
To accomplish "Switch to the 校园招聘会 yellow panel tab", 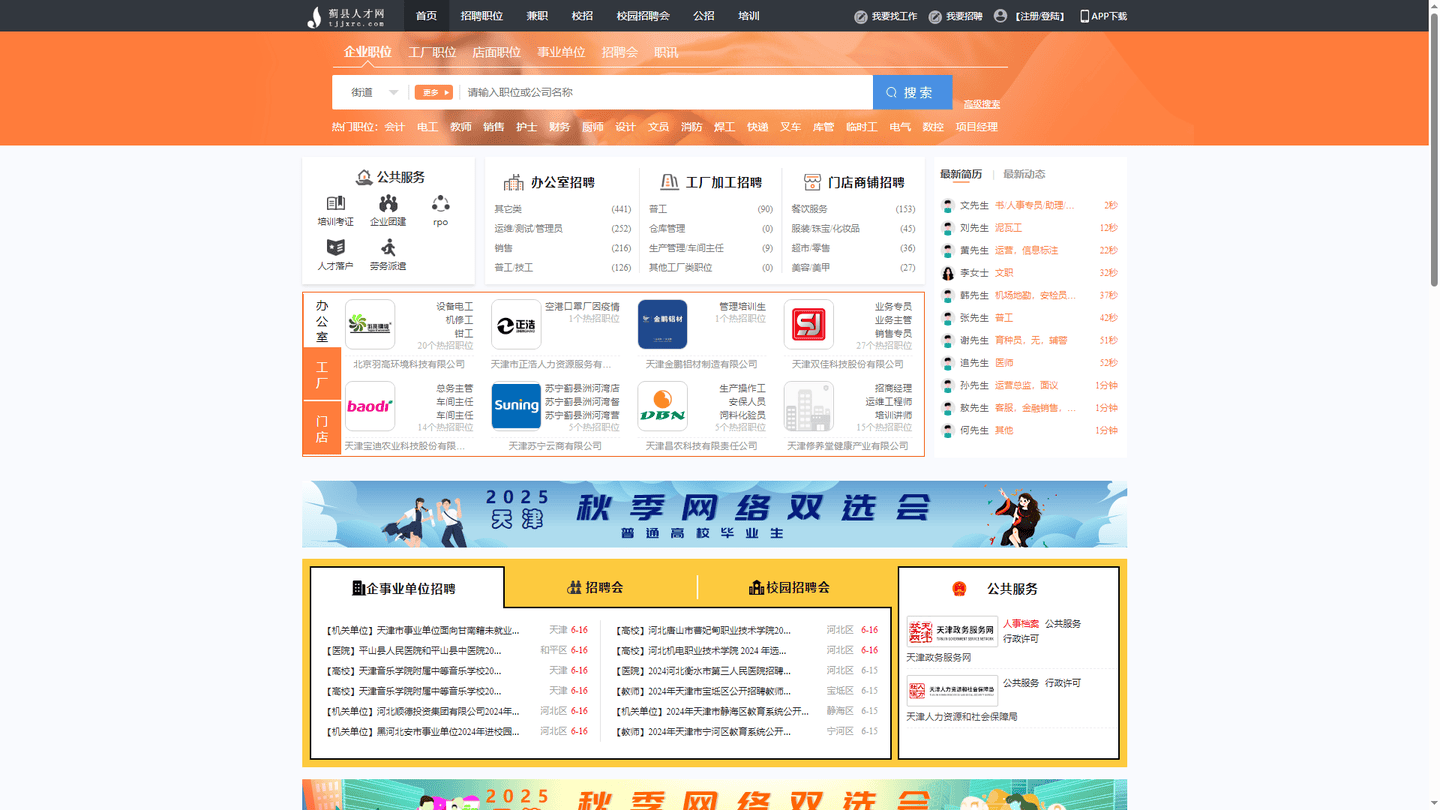I will (x=790, y=587).
